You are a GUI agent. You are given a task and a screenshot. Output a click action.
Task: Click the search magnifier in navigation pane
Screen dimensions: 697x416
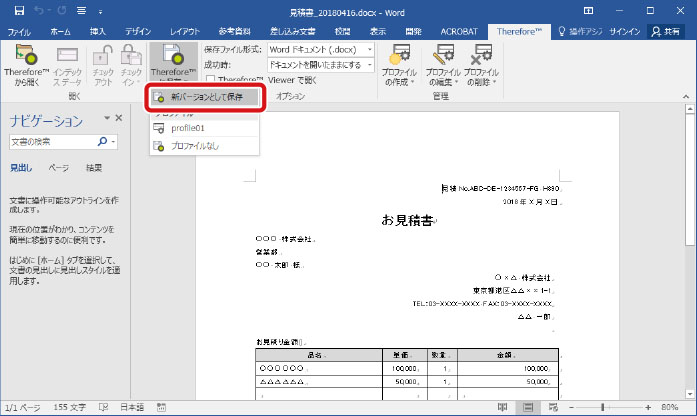coord(101,144)
